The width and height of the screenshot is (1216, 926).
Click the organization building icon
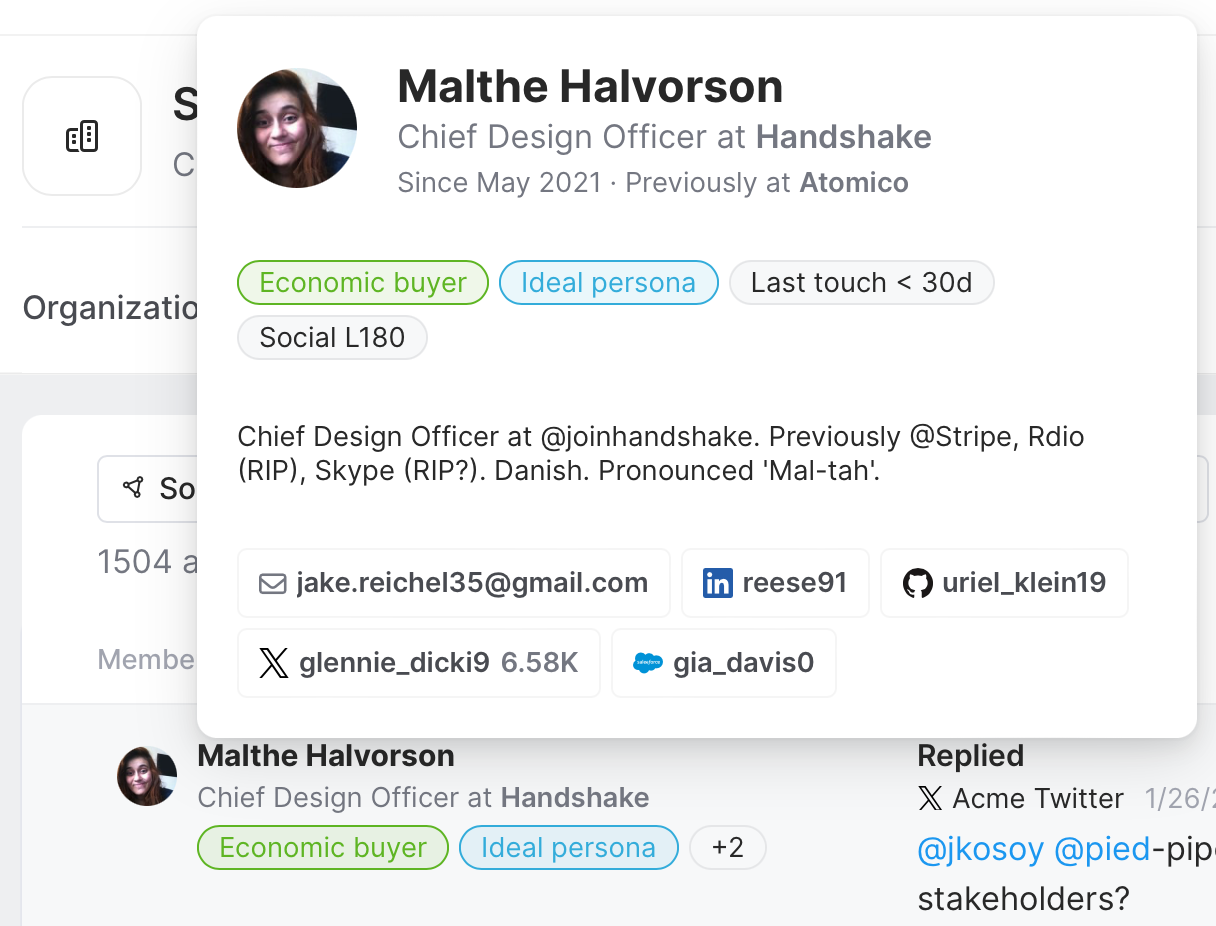tap(82, 136)
